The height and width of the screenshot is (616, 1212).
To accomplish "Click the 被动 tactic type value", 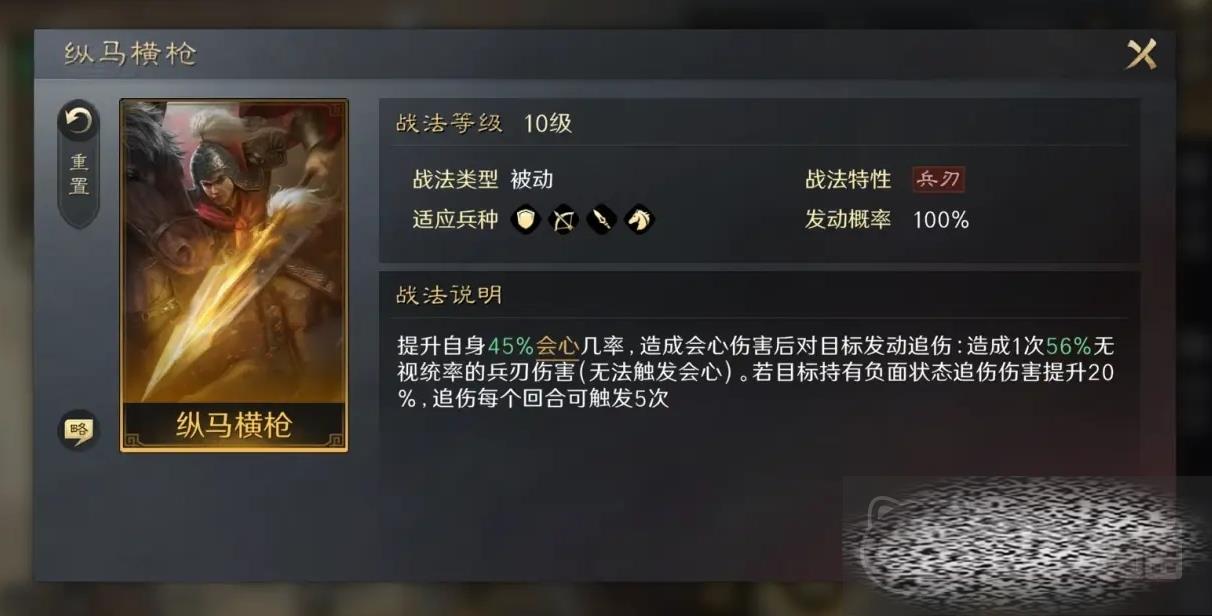I will [x=532, y=180].
